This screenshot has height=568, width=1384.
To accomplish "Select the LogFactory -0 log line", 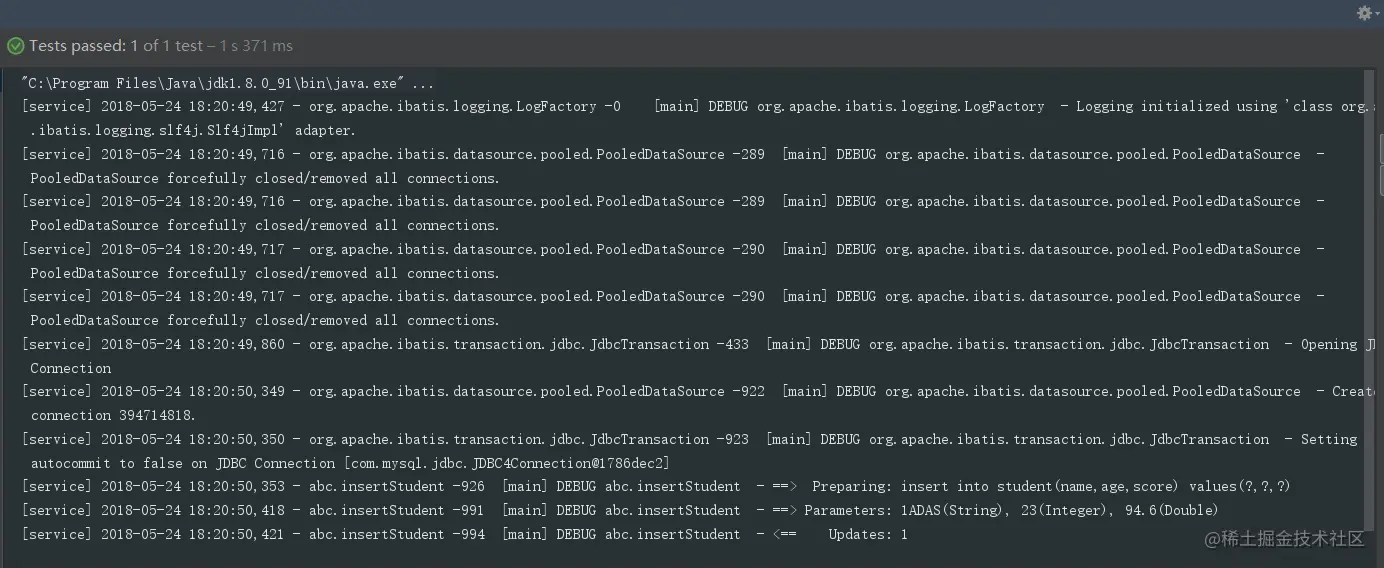I will pyautogui.click(x=697, y=107).
